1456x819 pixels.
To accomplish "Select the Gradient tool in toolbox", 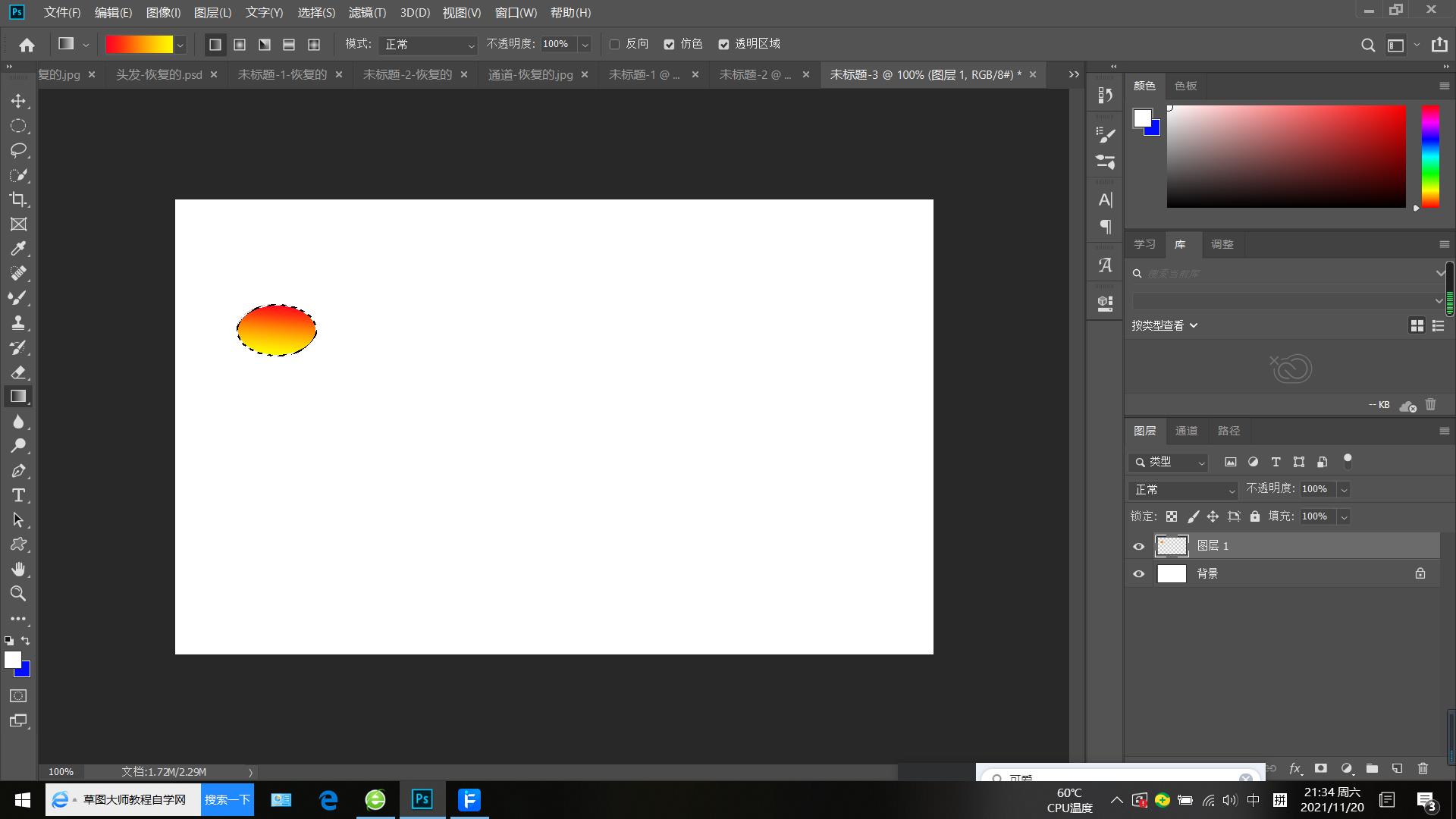I will point(18,397).
